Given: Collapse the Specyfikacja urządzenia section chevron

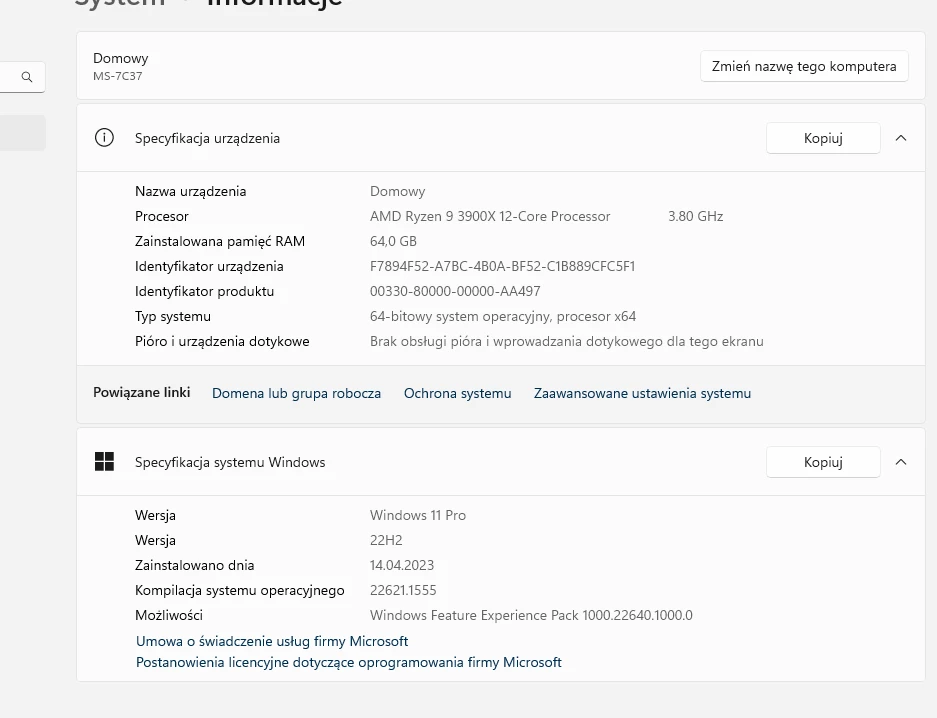Looking at the screenshot, I should point(901,138).
